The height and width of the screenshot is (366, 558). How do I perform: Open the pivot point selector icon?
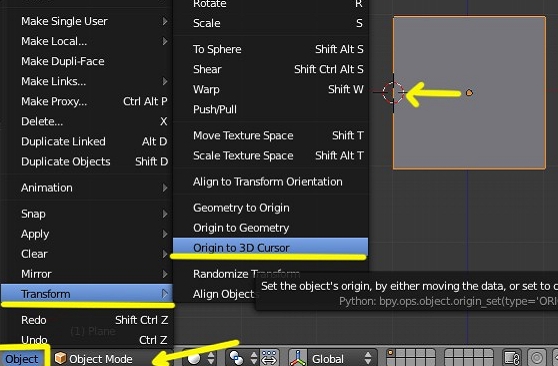(236, 358)
